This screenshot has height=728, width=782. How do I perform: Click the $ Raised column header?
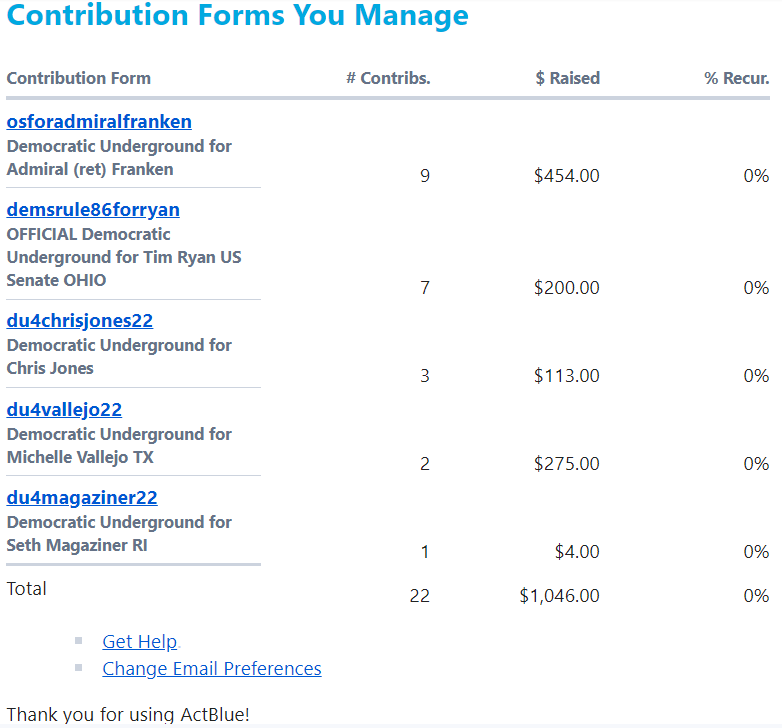tap(567, 78)
